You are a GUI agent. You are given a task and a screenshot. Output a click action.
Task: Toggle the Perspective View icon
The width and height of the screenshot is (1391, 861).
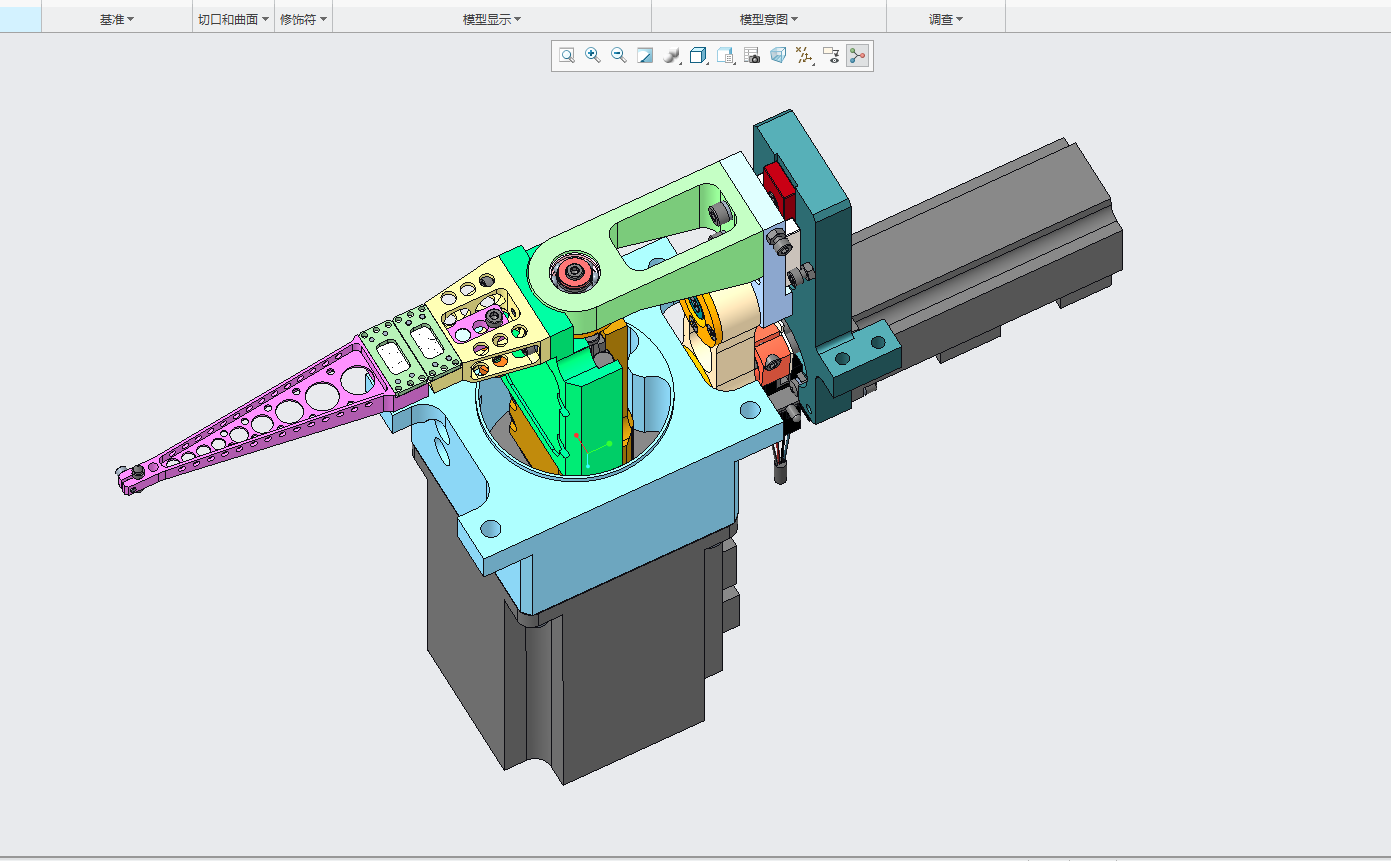click(778, 56)
